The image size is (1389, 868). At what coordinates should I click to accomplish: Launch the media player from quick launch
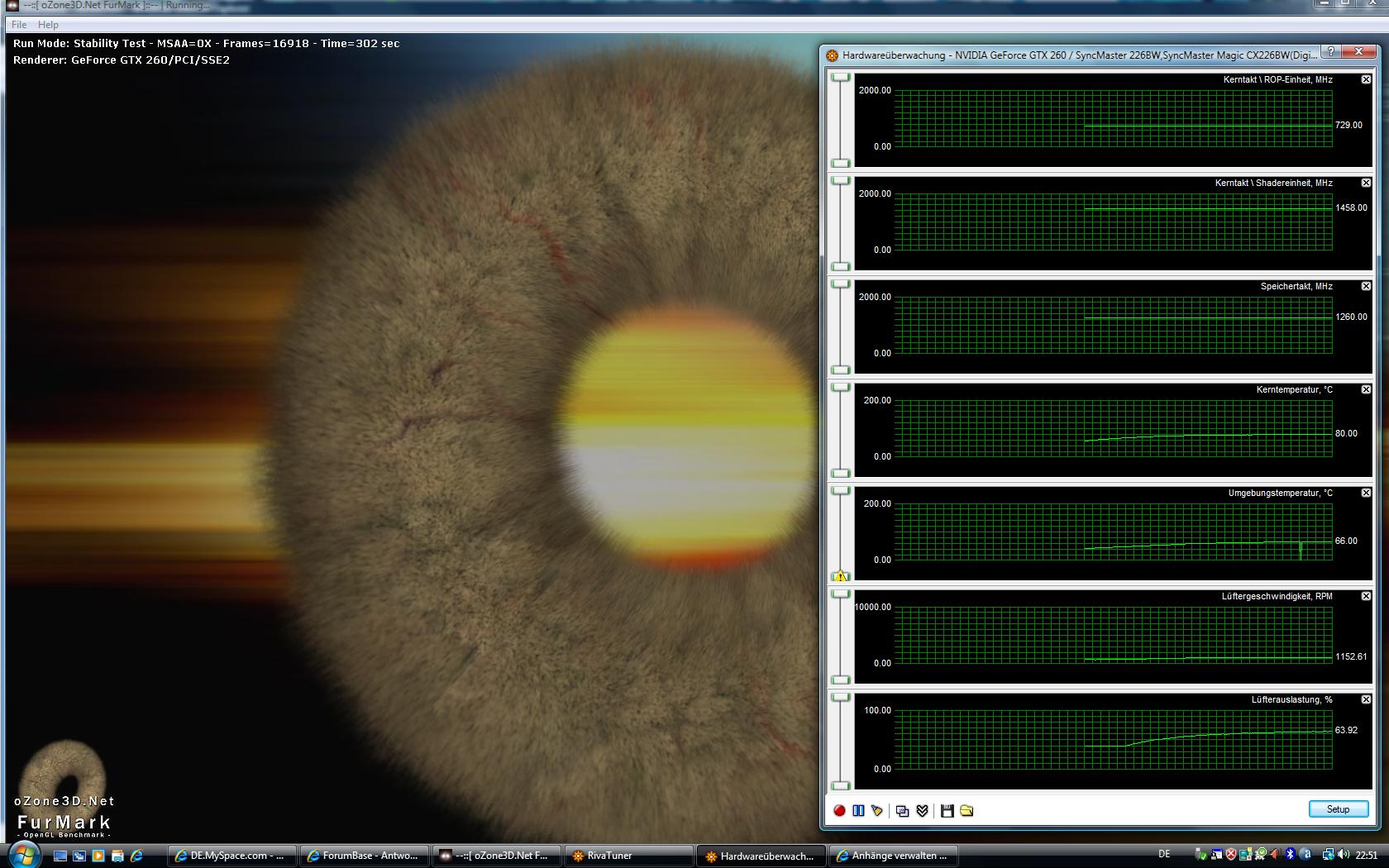coord(98,856)
